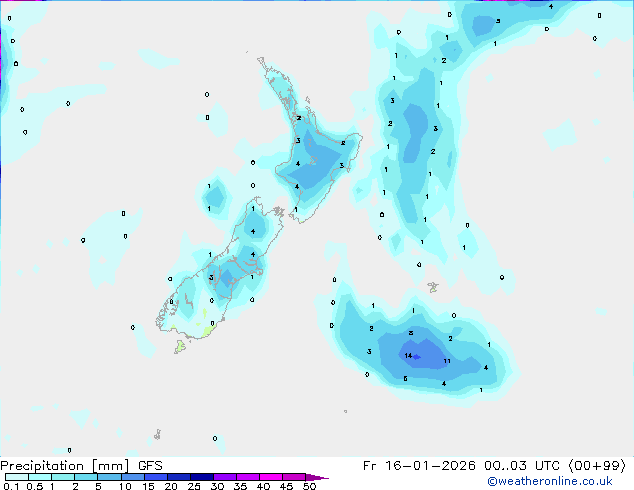This screenshot has height=490, width=634.
Task: Open the weatheronline.co.uk copyright link
Action: click(x=549, y=481)
